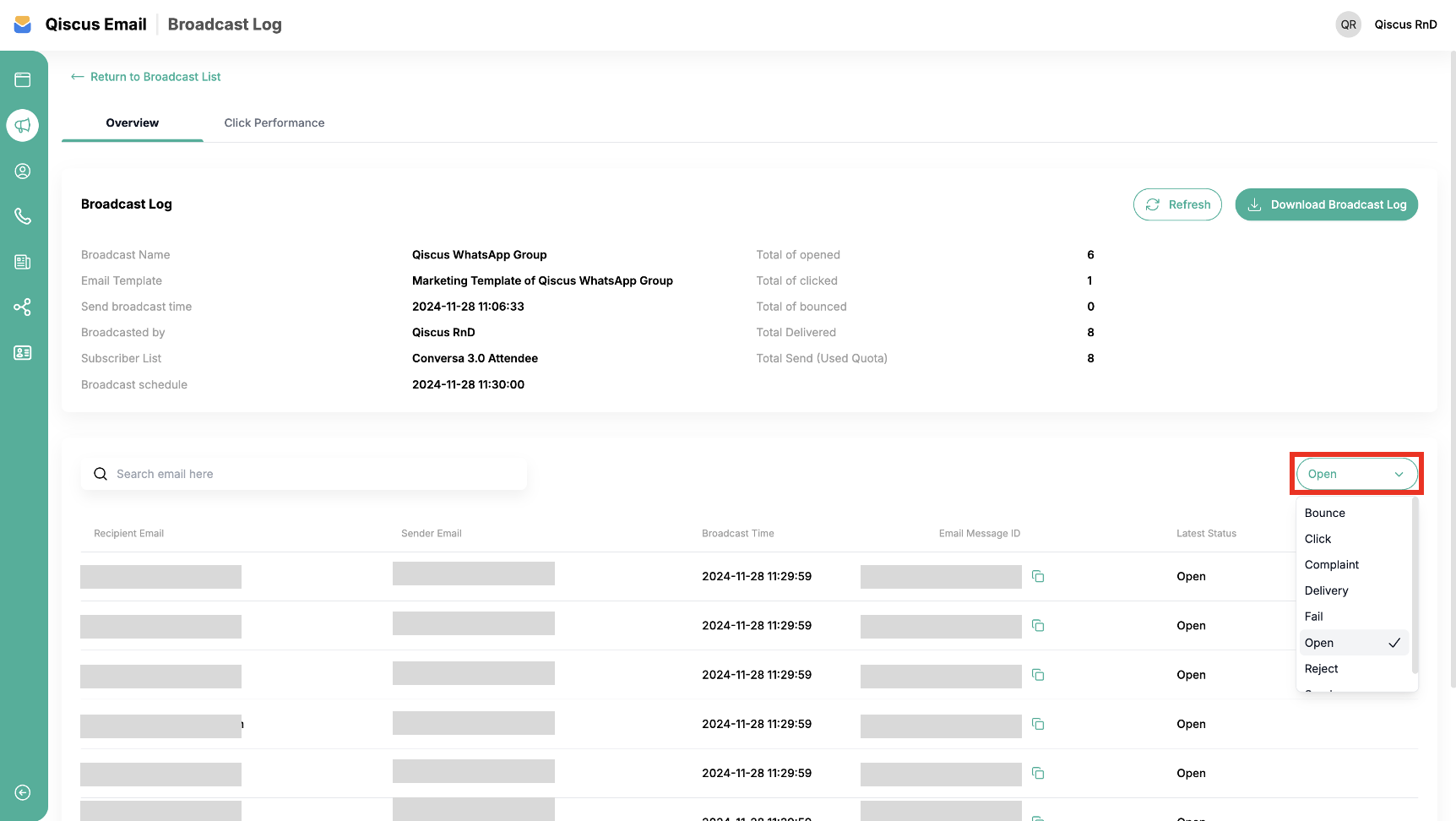Screen dimensions: 1456x821
Task: Open the newspaper template sidebar icon
Action: [x=23, y=262]
